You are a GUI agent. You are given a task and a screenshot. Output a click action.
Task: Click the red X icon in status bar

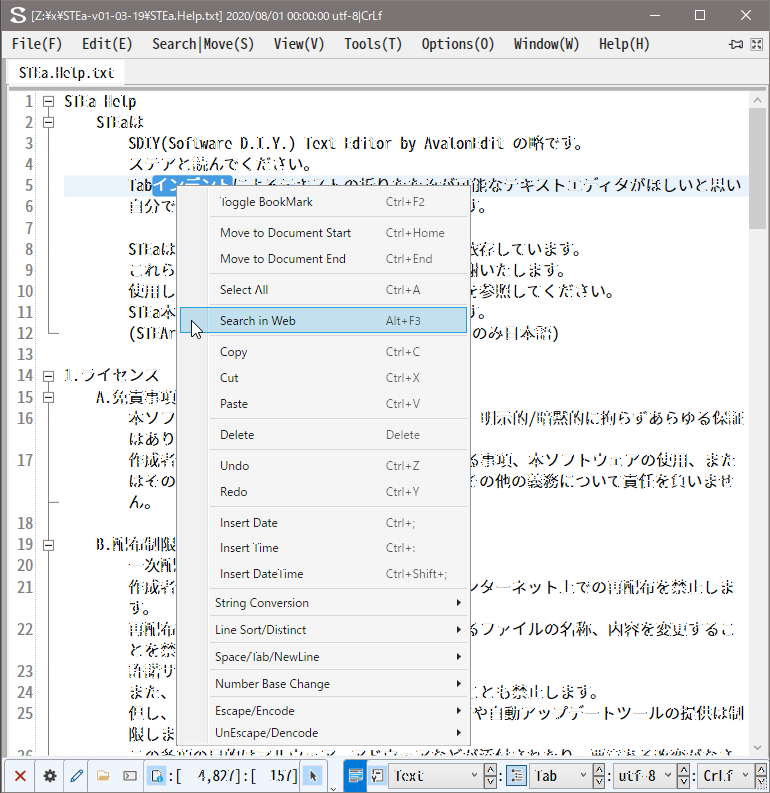[x=20, y=775]
